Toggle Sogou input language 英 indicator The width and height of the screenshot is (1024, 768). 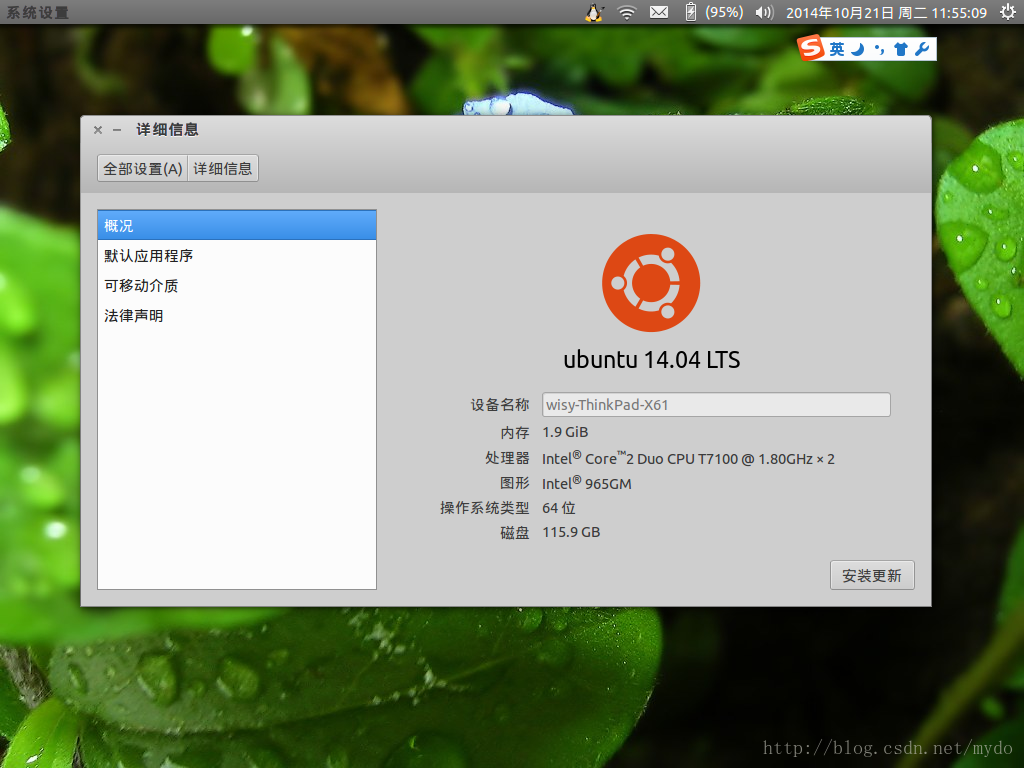point(837,49)
